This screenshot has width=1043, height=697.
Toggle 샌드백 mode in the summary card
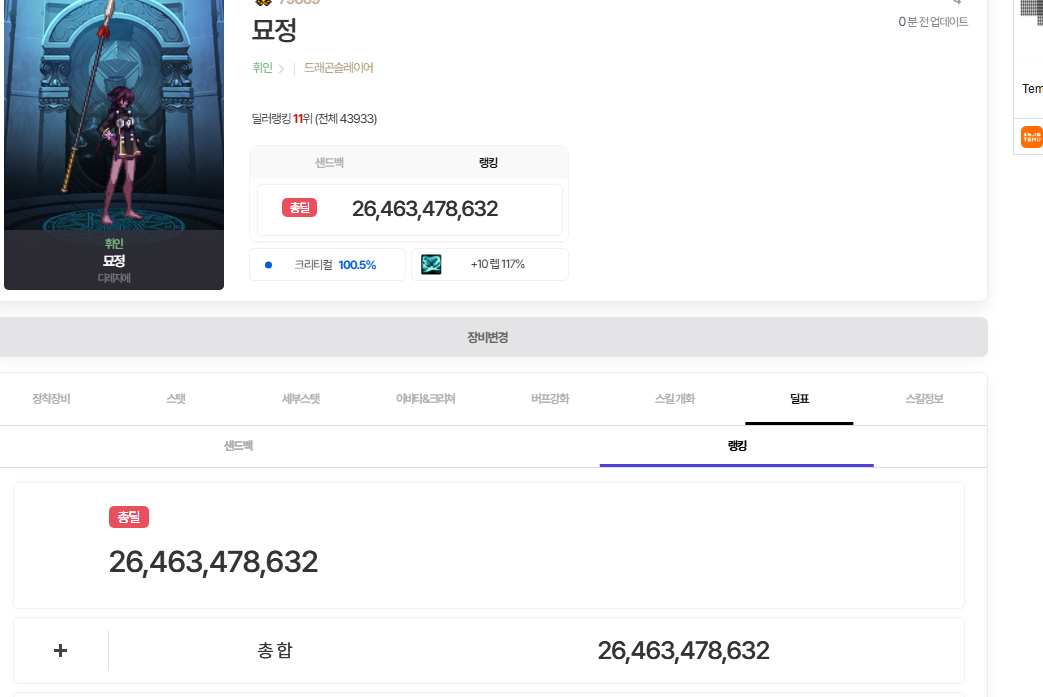(329, 163)
